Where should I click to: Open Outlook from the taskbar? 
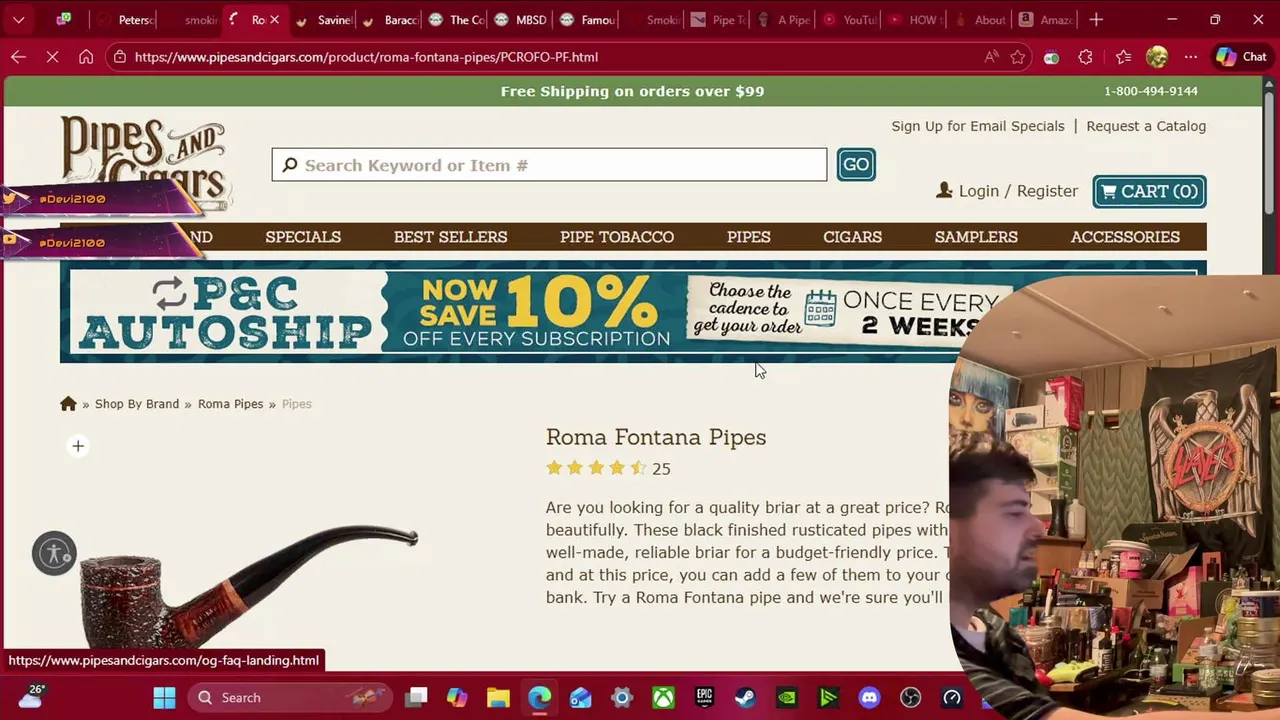pyautogui.click(x=581, y=697)
